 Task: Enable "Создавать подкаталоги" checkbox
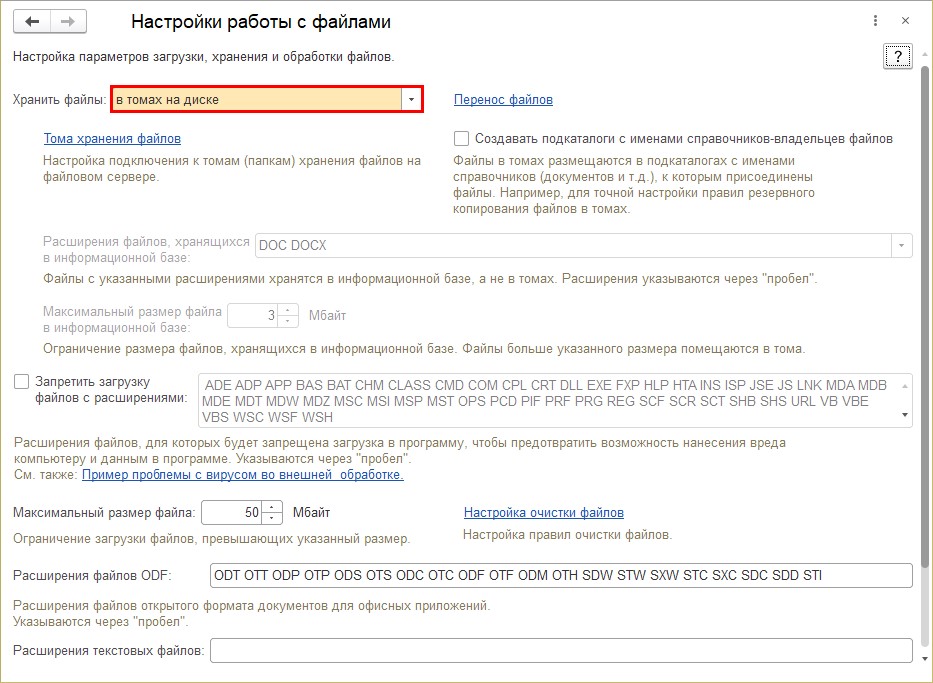[461, 139]
